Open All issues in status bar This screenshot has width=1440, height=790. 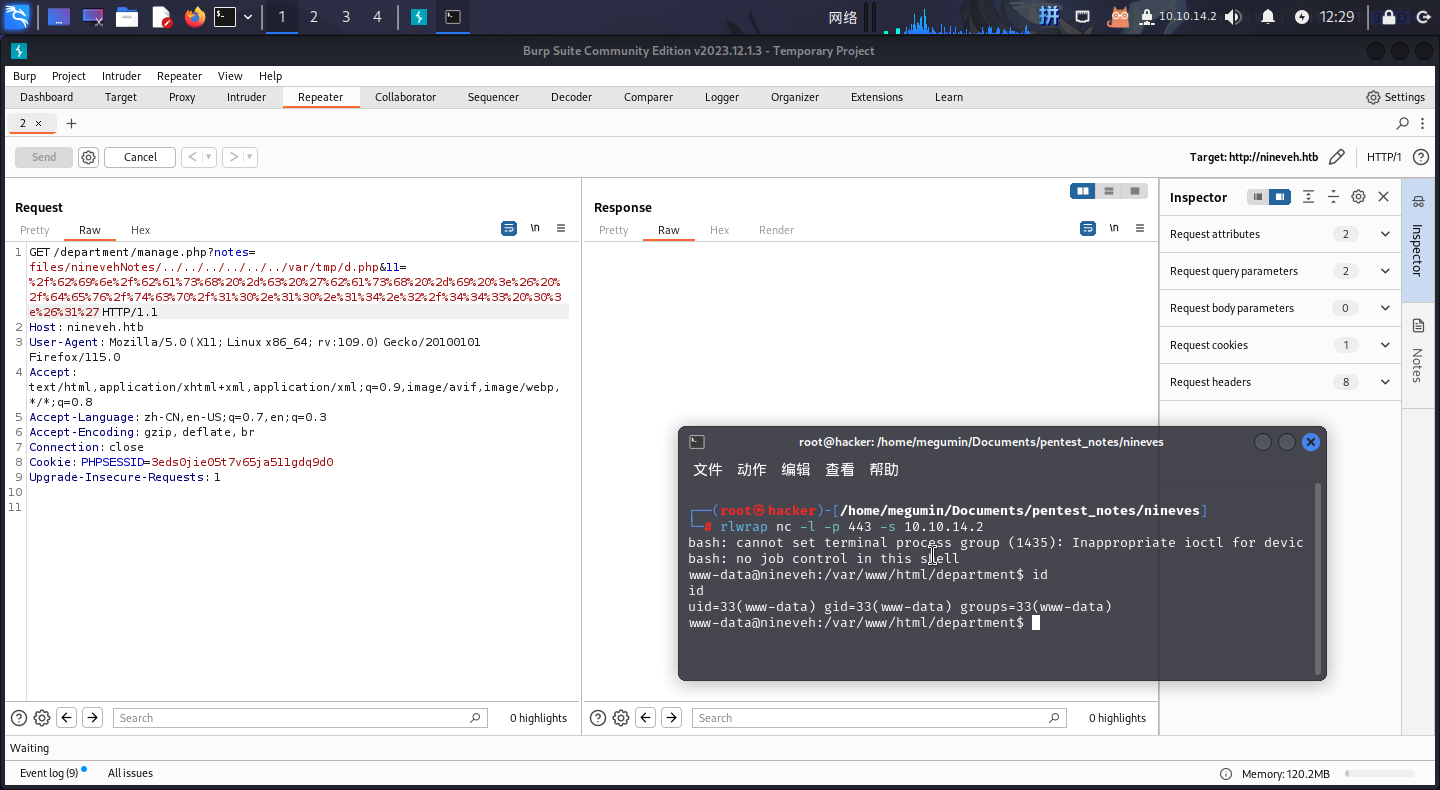(130, 773)
